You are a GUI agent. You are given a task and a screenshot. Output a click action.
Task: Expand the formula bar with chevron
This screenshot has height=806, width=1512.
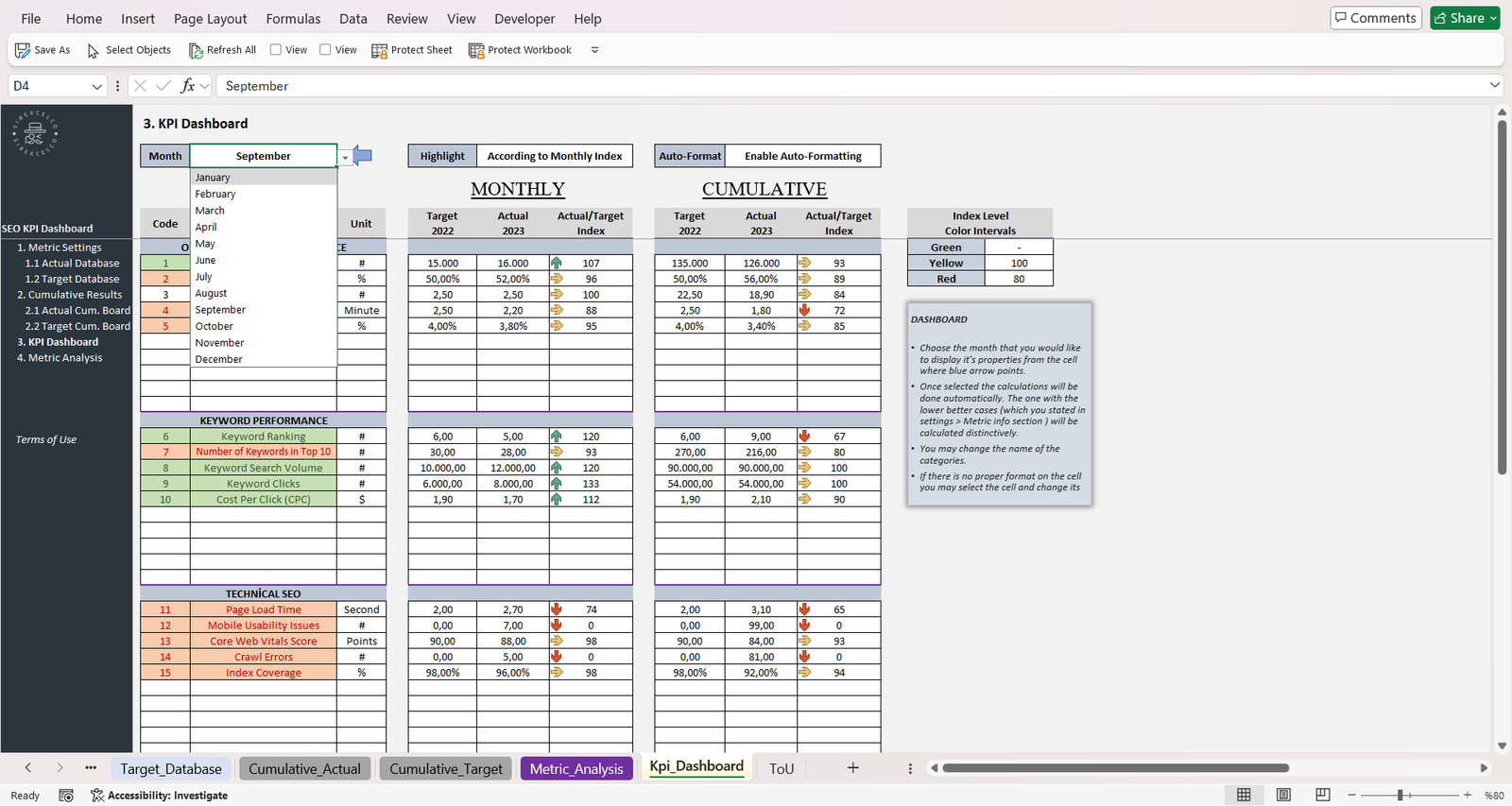coord(1494,86)
